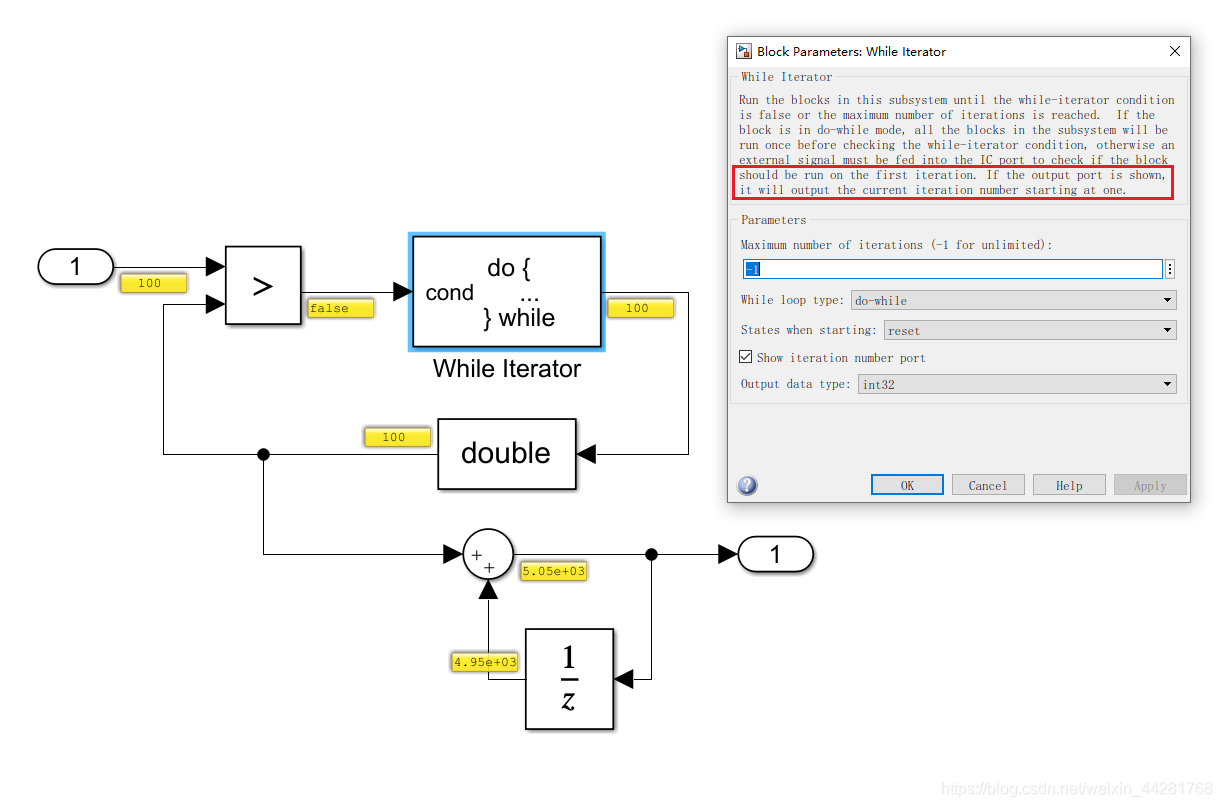Open Help for the While Iterator block

pos(1069,484)
